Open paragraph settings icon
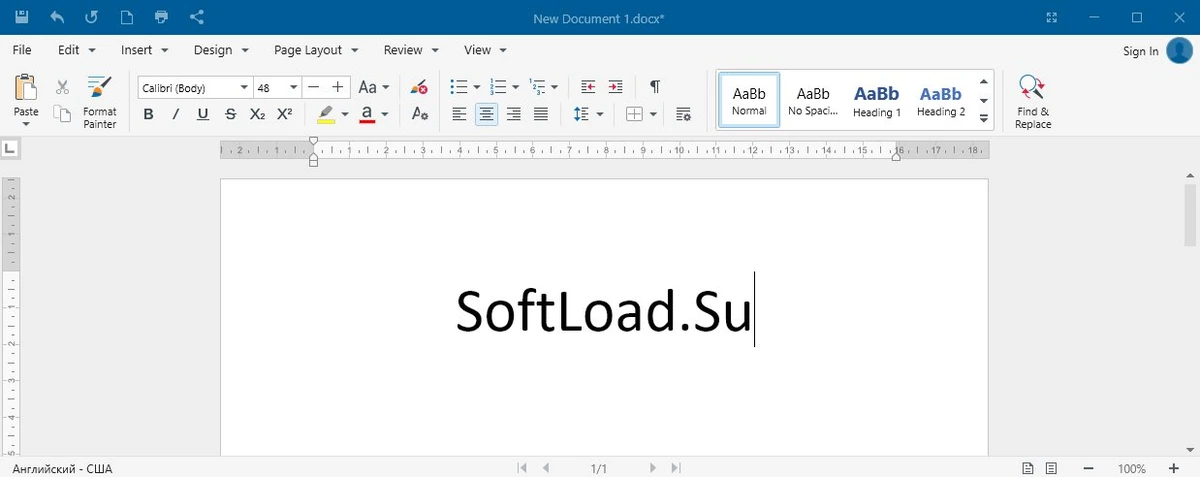This screenshot has width=1200, height=477. (x=683, y=114)
